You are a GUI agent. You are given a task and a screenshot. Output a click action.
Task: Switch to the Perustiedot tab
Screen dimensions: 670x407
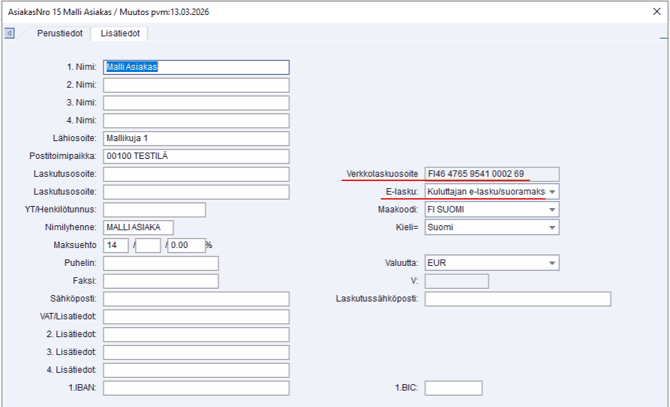click(x=59, y=33)
